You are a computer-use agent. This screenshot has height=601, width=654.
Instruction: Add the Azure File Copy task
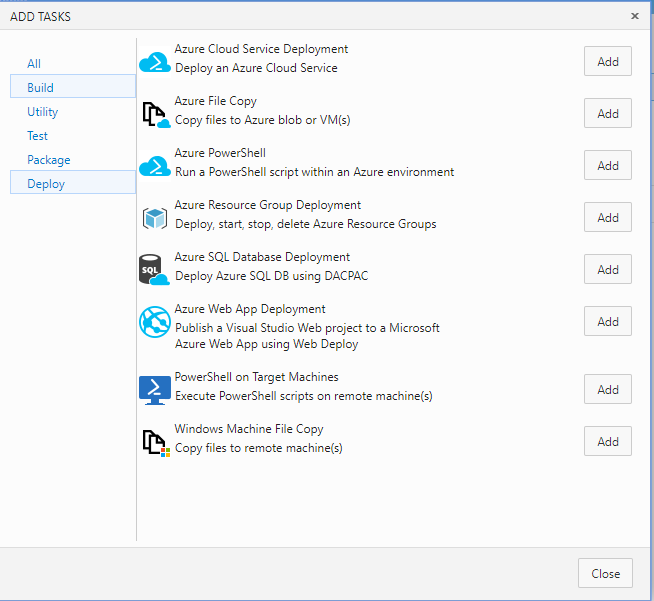click(x=608, y=113)
